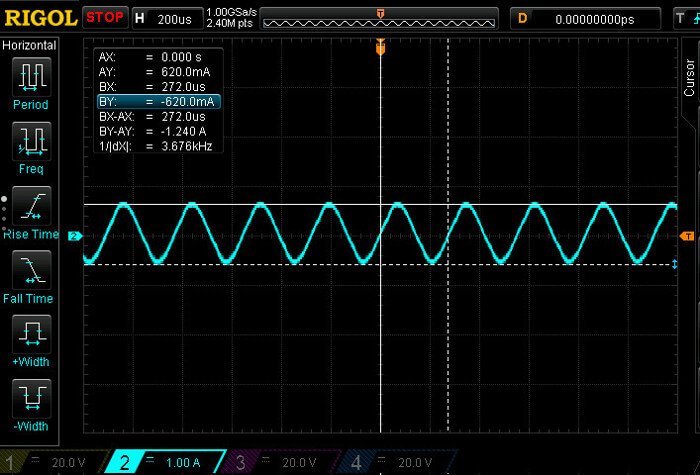Open the Cursor side tab
This screenshot has width=700, height=475.
(x=690, y=77)
